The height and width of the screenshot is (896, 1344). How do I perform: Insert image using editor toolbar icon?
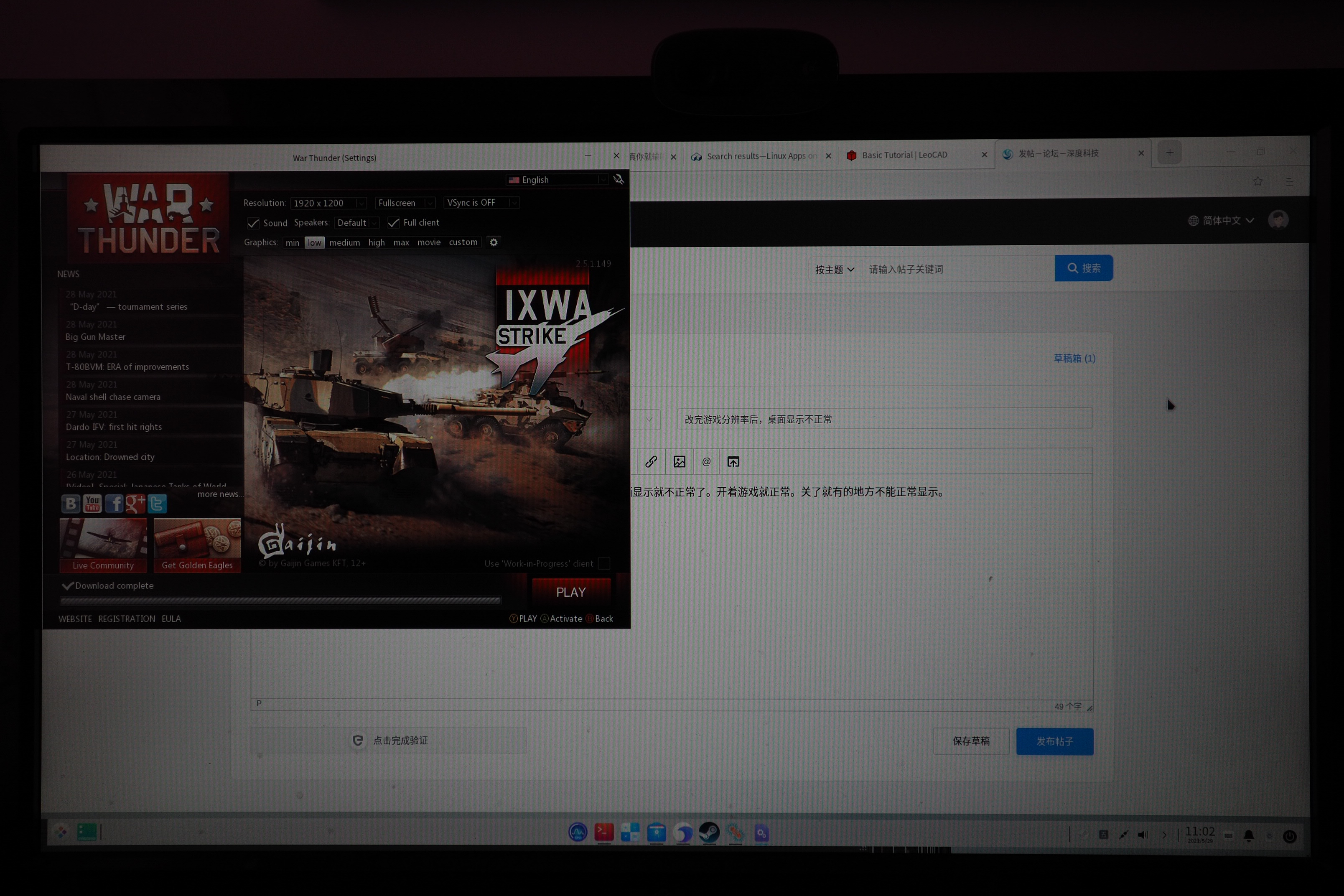click(679, 462)
